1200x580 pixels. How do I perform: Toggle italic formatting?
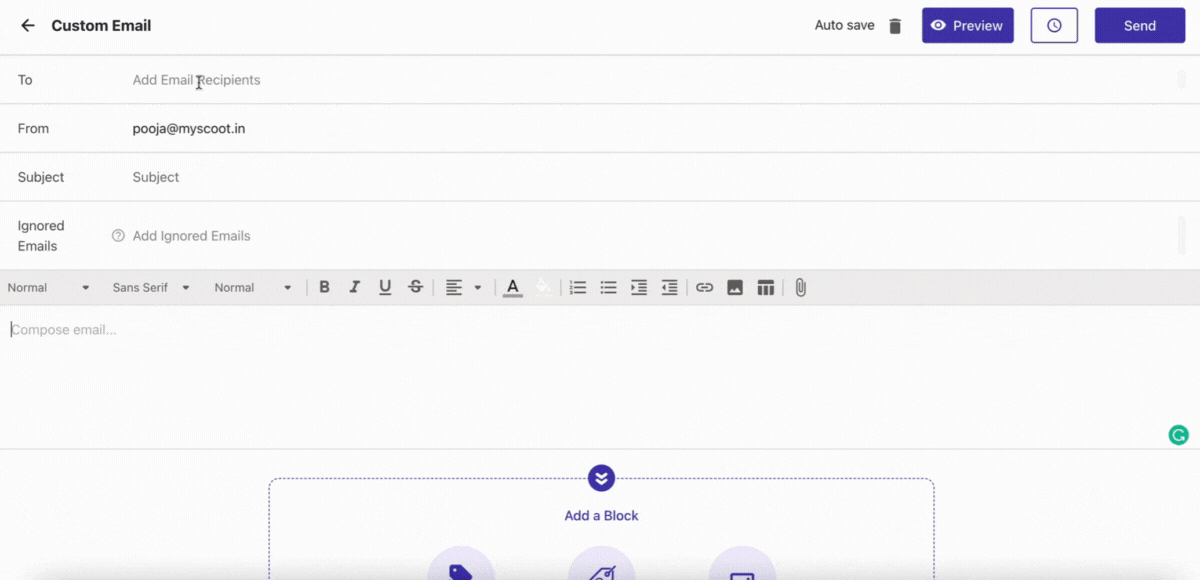(x=354, y=287)
